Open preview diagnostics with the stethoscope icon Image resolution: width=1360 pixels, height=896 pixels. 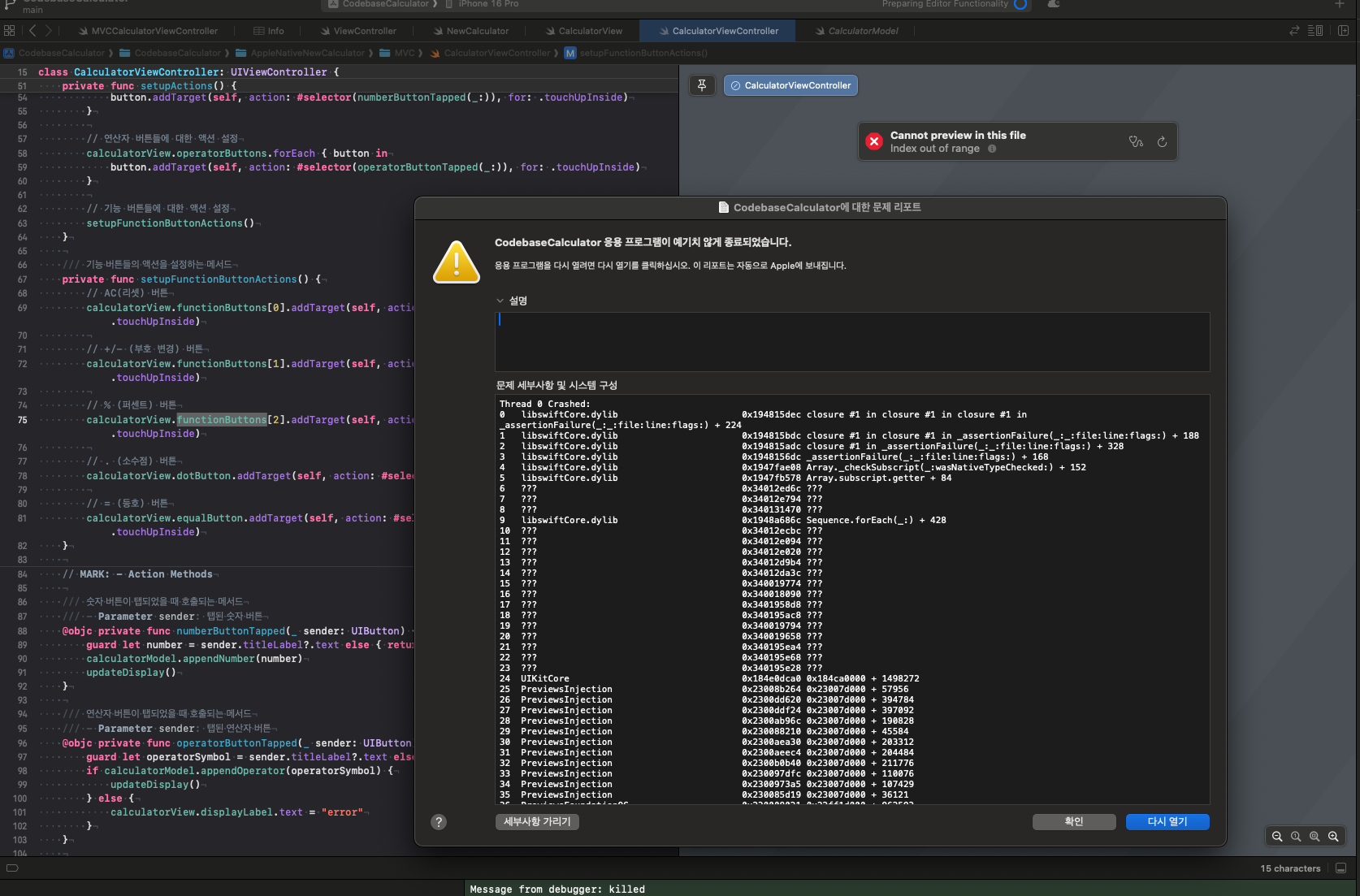(1136, 141)
